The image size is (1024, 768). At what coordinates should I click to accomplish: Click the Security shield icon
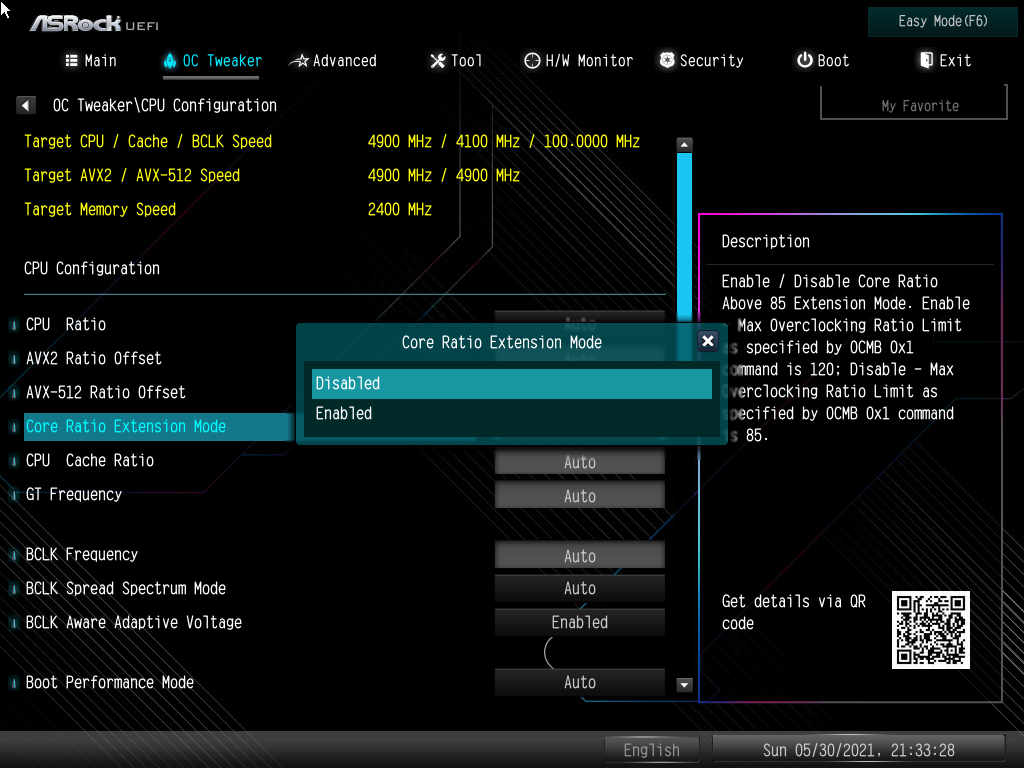click(x=667, y=60)
